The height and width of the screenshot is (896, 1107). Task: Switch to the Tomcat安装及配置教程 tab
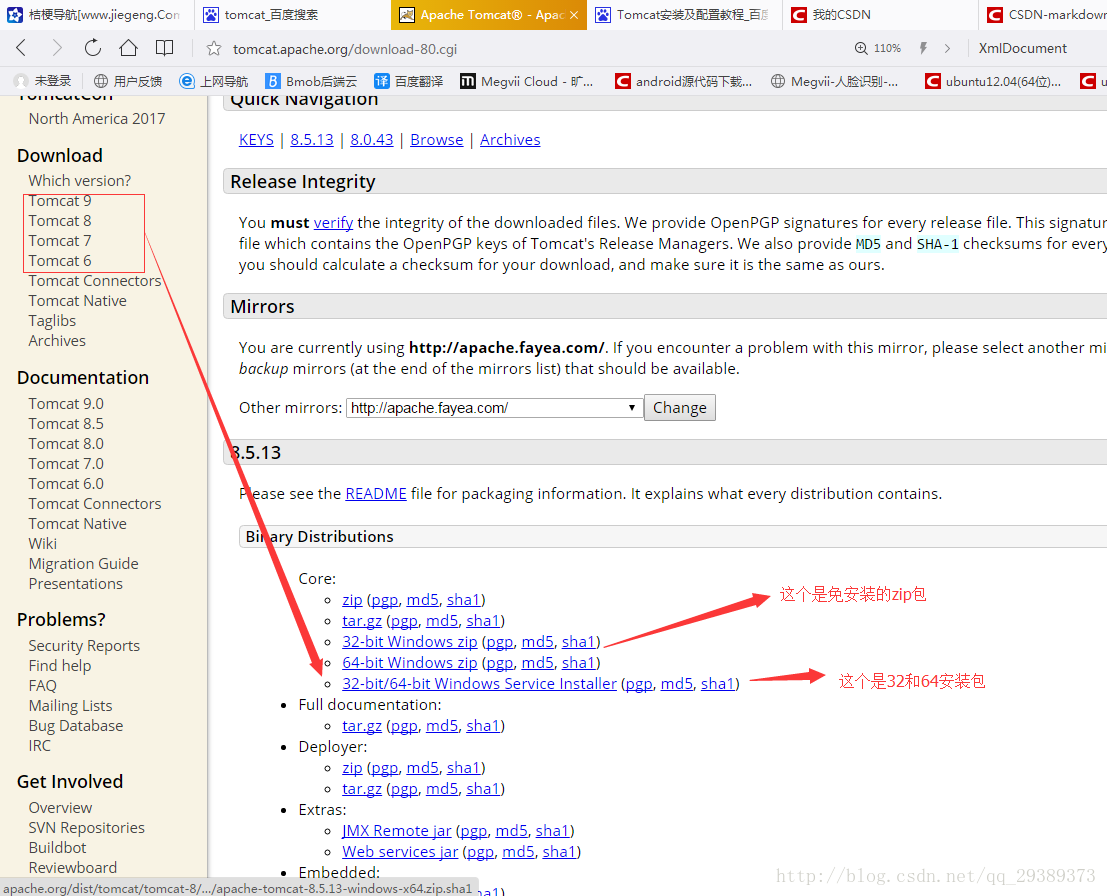684,15
